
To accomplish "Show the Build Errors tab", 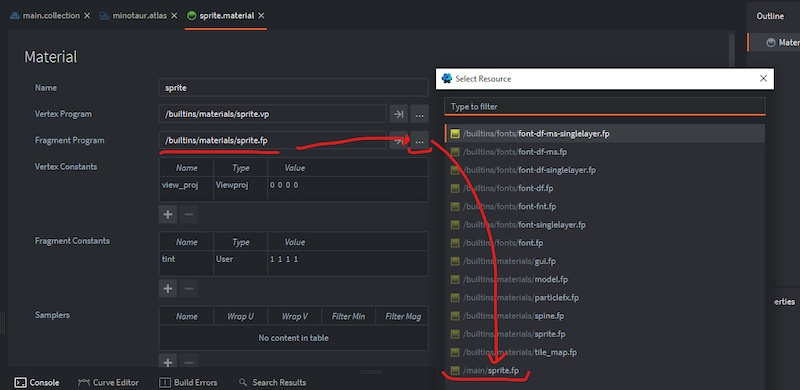I will pos(188,382).
